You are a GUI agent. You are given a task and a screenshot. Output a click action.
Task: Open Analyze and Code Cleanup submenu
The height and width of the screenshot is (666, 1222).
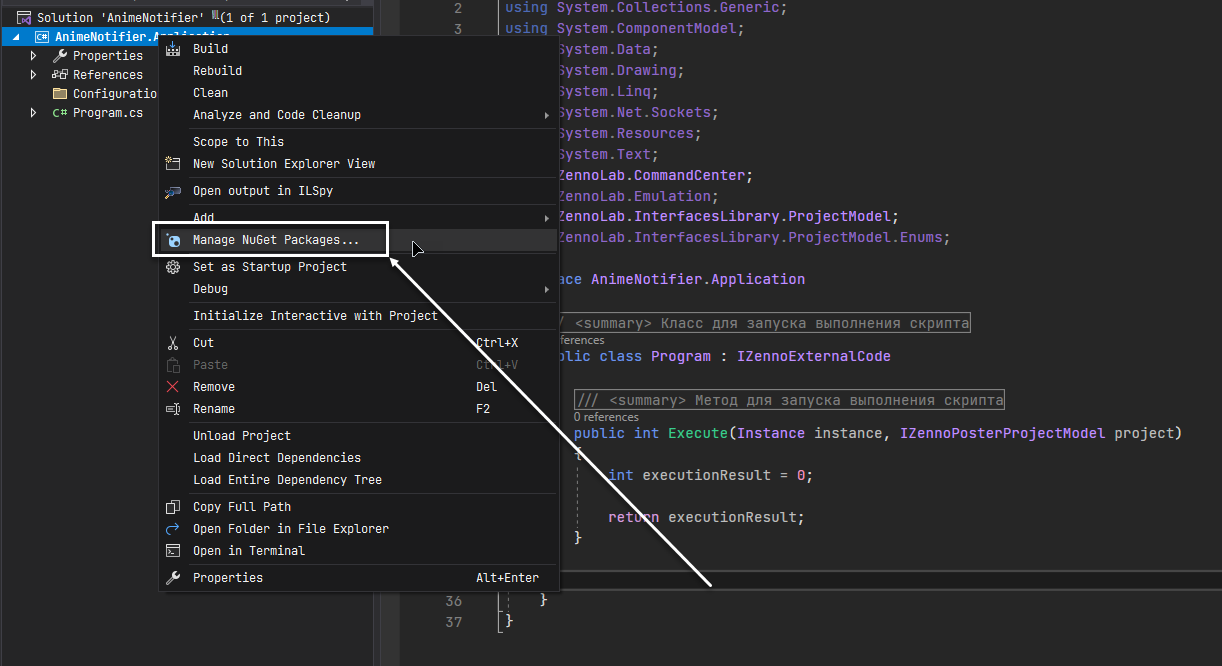click(x=277, y=115)
